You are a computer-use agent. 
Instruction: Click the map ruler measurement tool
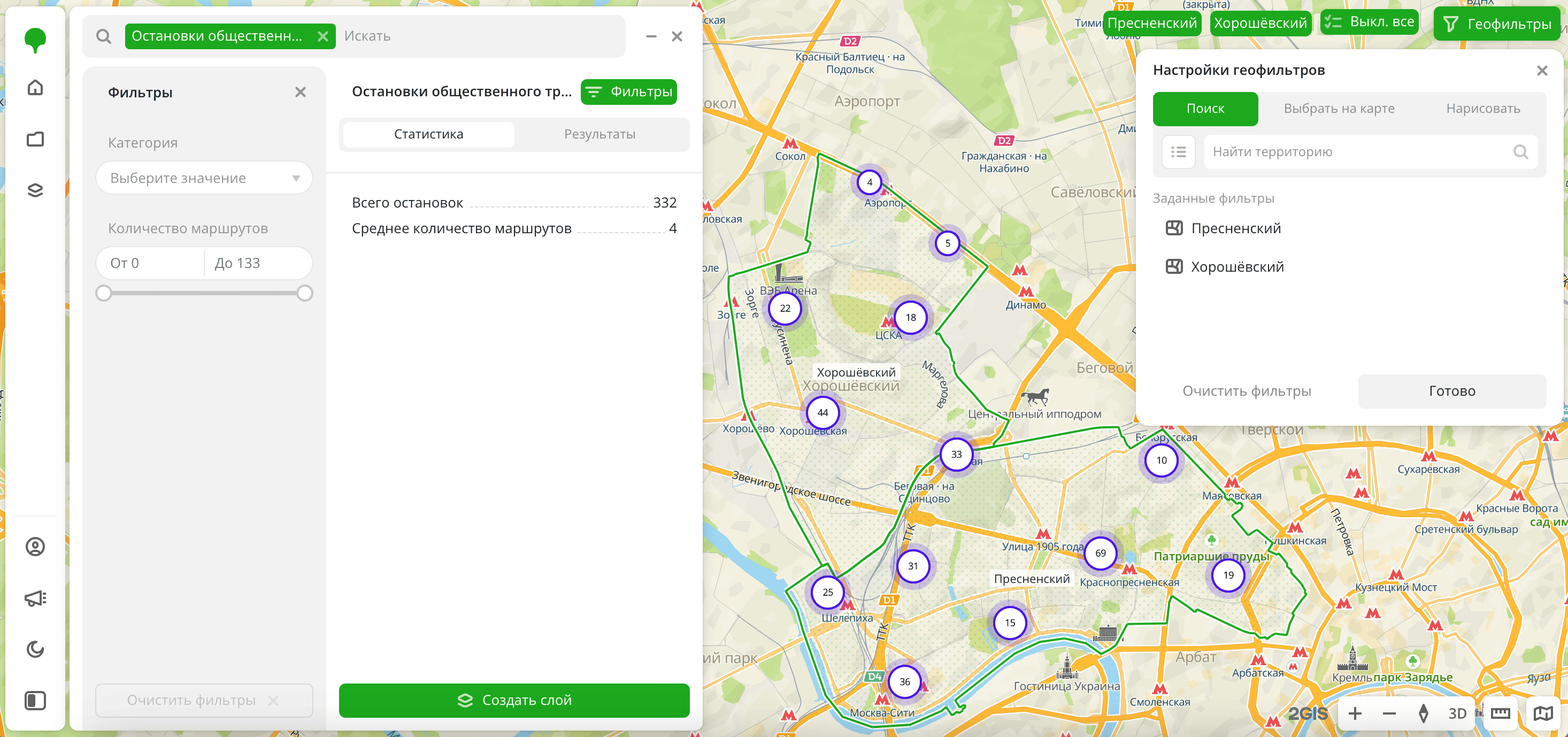1500,713
